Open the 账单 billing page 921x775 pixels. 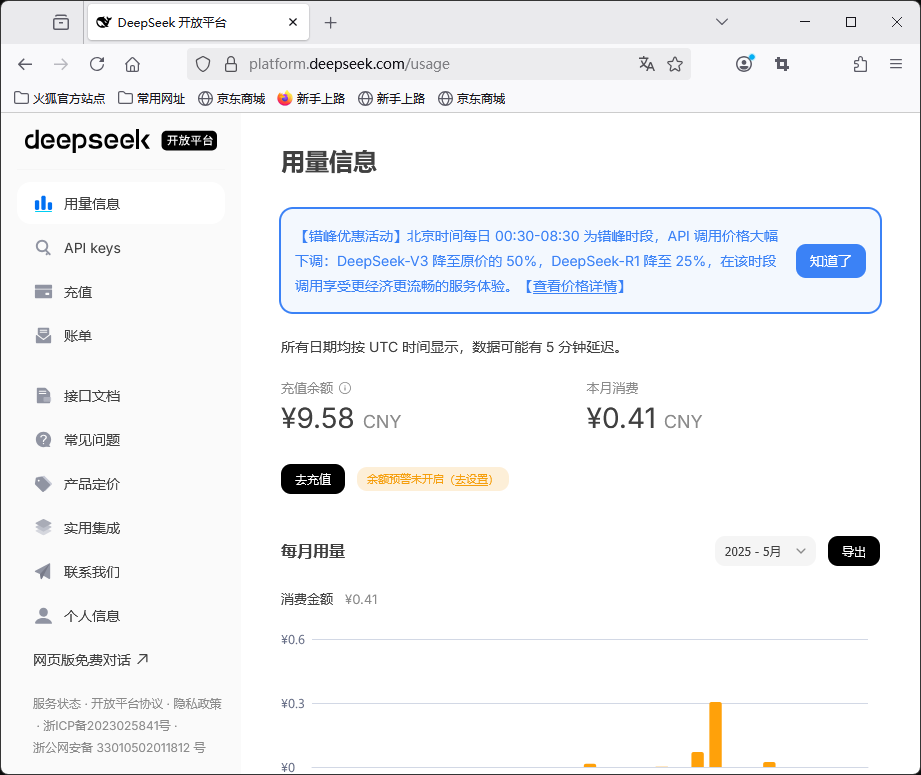point(120,336)
